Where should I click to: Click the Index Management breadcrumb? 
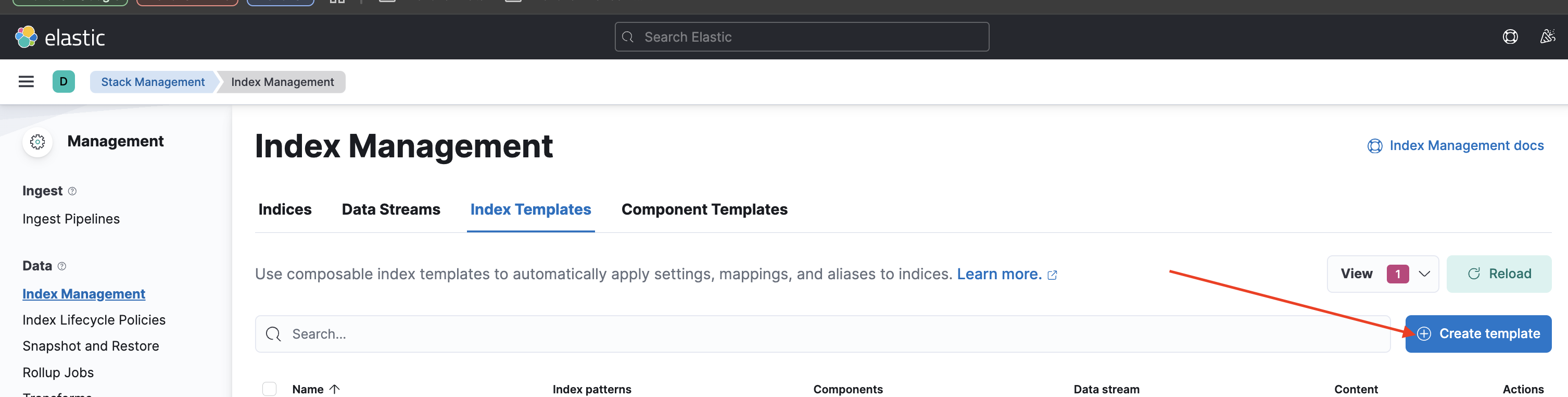coord(283,82)
